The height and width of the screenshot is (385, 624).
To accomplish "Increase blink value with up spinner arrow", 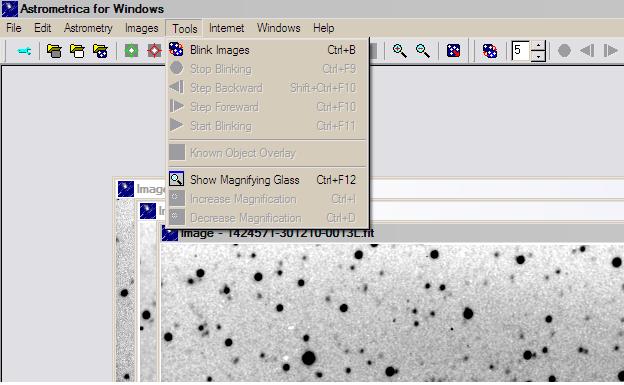I will (x=538, y=46).
